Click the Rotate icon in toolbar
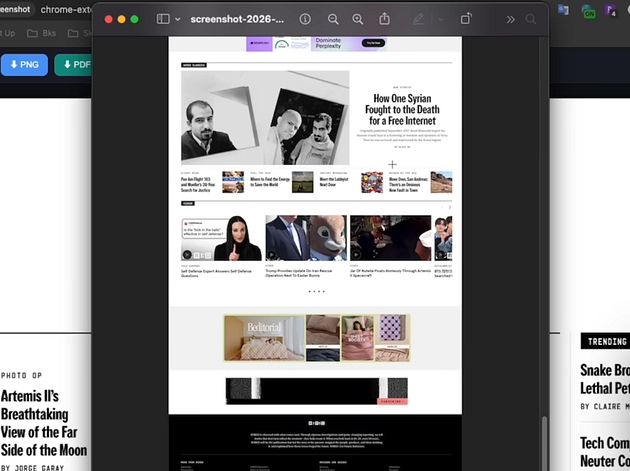This screenshot has width=630, height=471. [466, 19]
